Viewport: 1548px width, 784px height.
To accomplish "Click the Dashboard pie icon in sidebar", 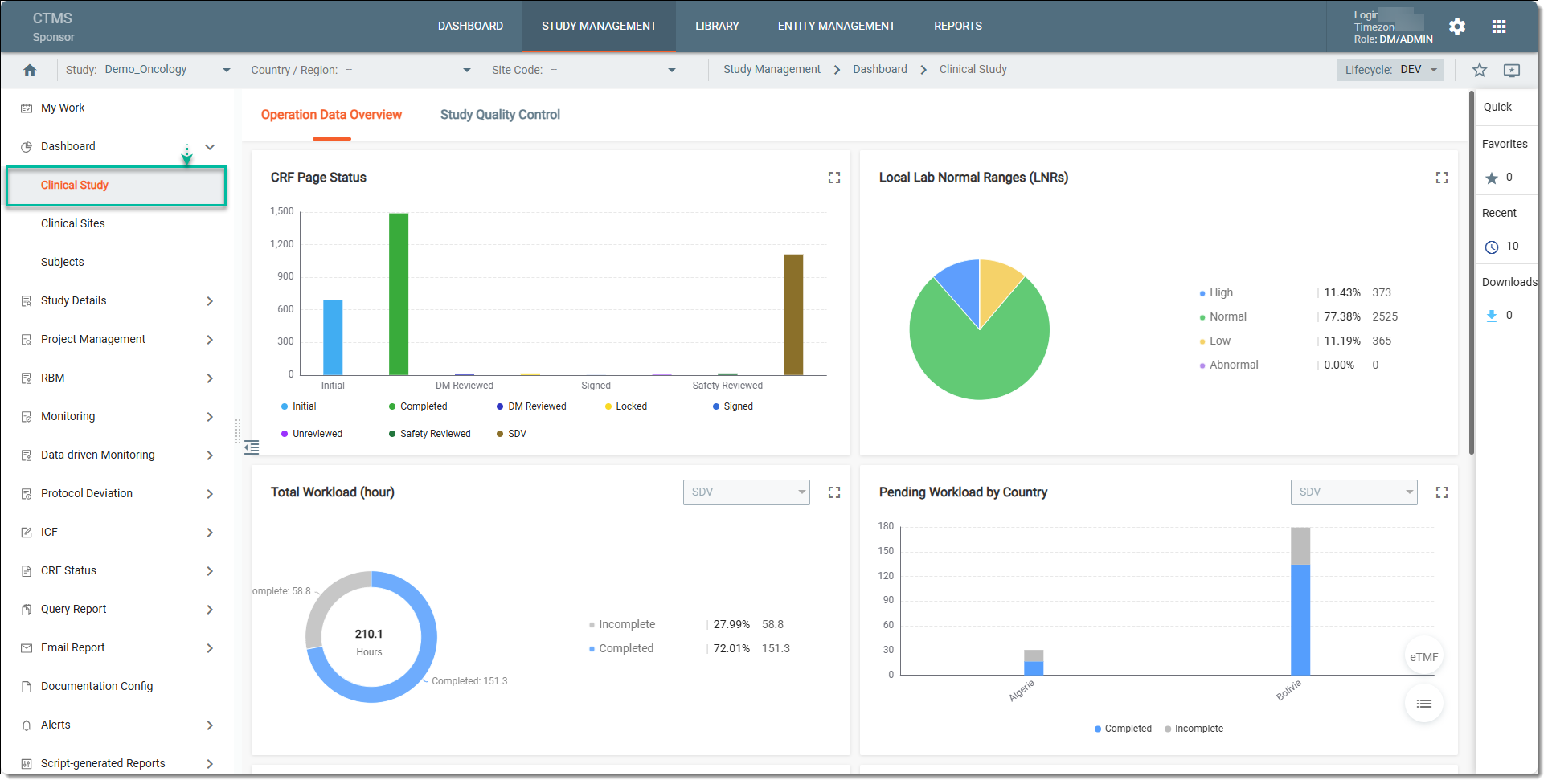I will point(27,147).
